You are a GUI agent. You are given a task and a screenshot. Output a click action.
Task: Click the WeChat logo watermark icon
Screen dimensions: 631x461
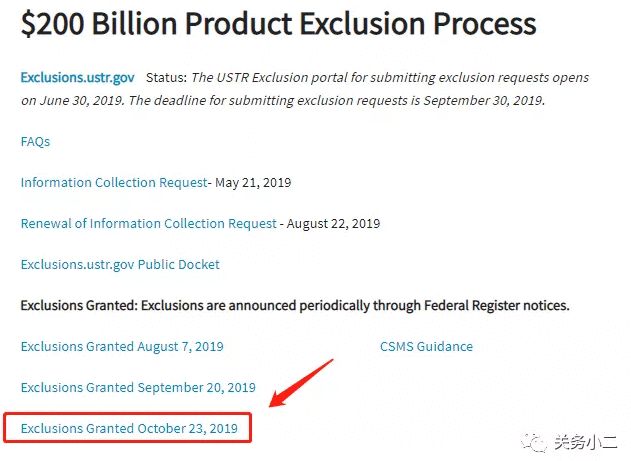click(534, 442)
